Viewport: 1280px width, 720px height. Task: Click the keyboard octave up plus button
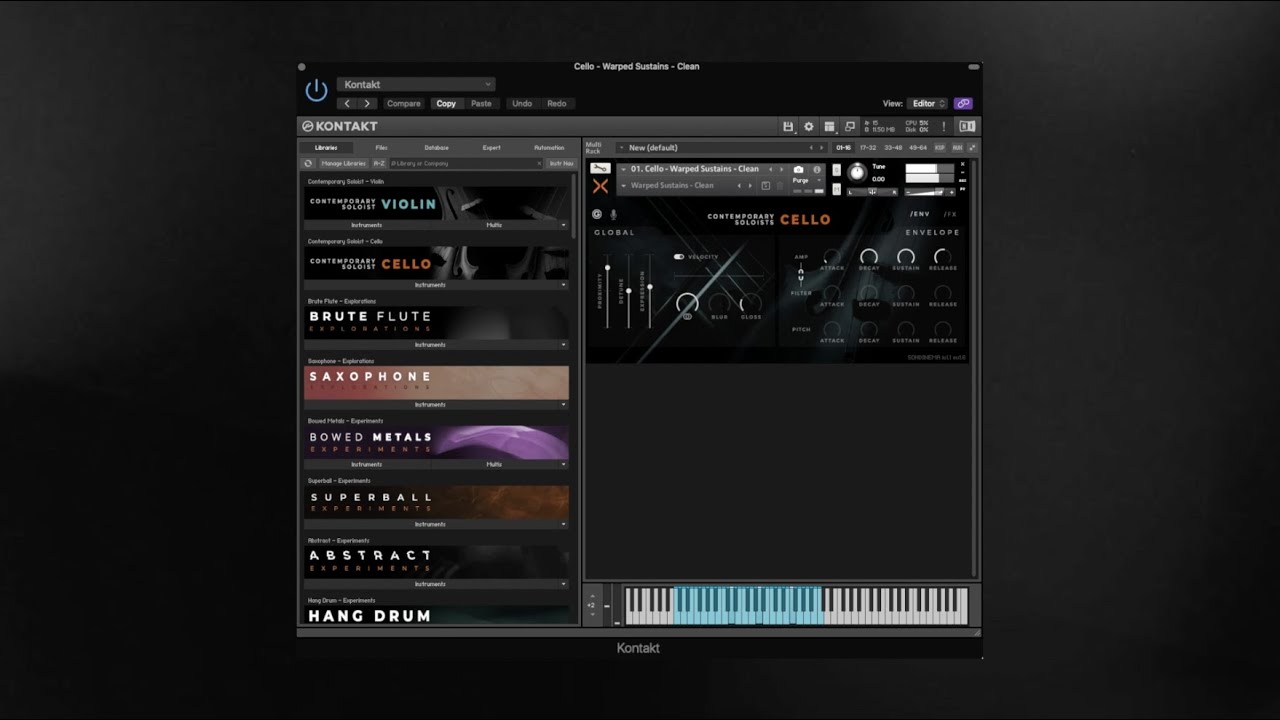[591, 597]
